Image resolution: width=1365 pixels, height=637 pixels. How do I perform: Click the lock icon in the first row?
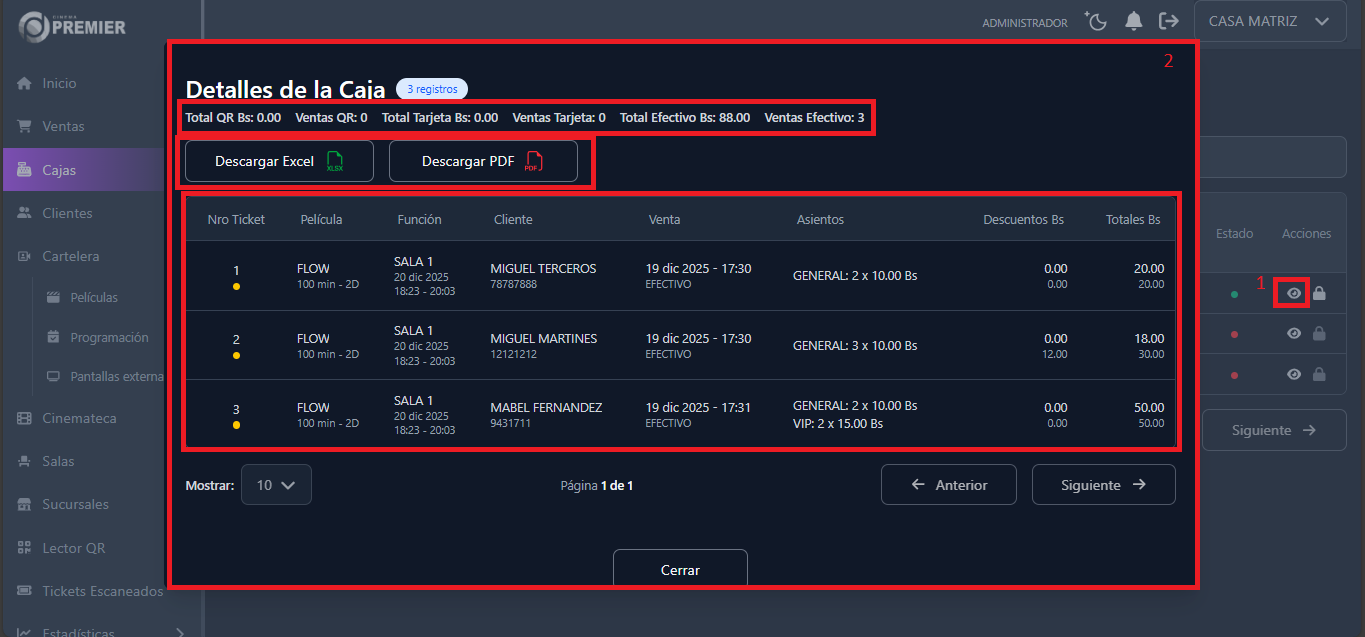pyautogui.click(x=1319, y=292)
